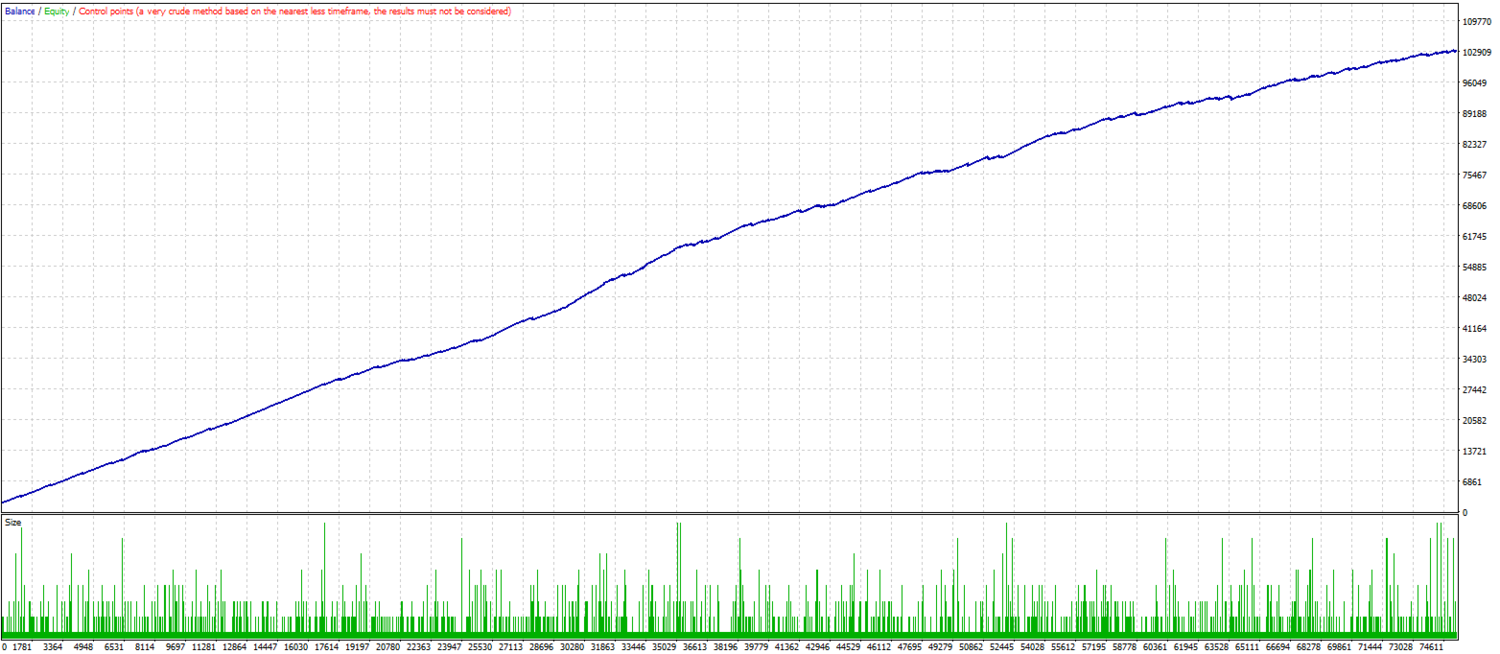This screenshot has height=654, width=1500.
Task: Pick trade number 74611 on the bottom axis
Action: [1431, 647]
